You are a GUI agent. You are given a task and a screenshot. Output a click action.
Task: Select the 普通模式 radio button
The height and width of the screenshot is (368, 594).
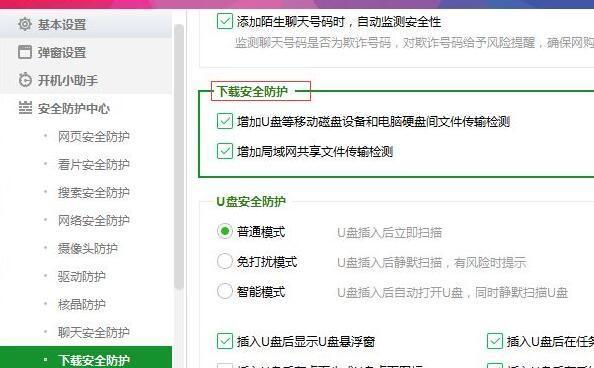[x=225, y=231]
